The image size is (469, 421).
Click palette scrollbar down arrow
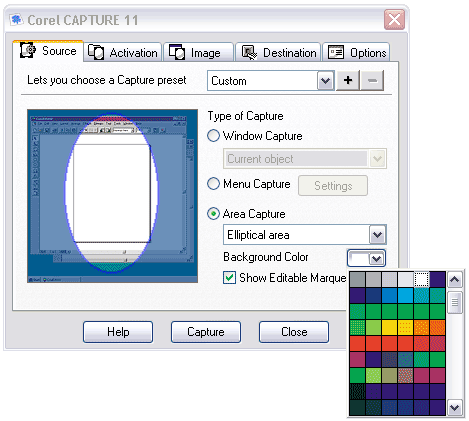[x=455, y=407]
